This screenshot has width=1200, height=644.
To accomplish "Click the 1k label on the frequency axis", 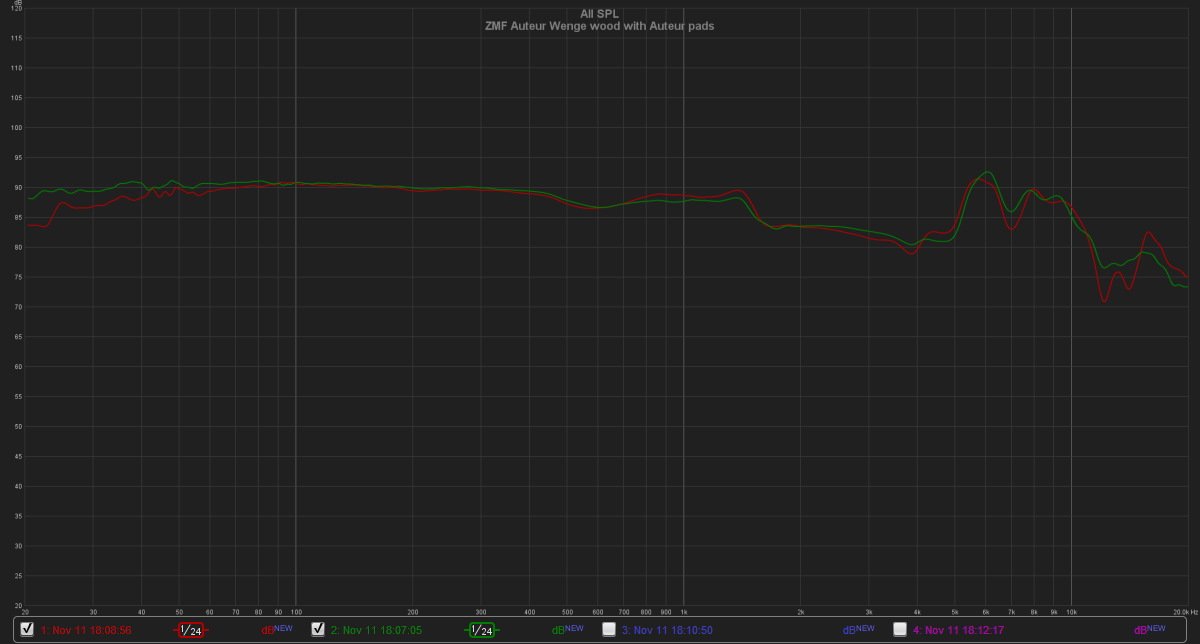I will 684,611.
